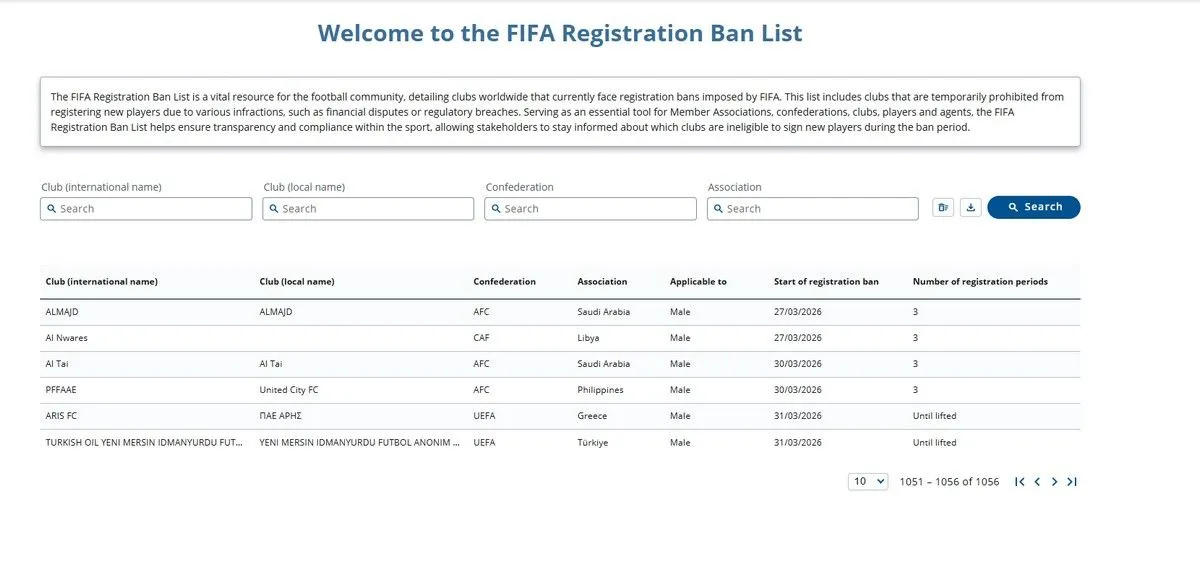
Task: Click the clear filters trash icon
Action: (942, 208)
